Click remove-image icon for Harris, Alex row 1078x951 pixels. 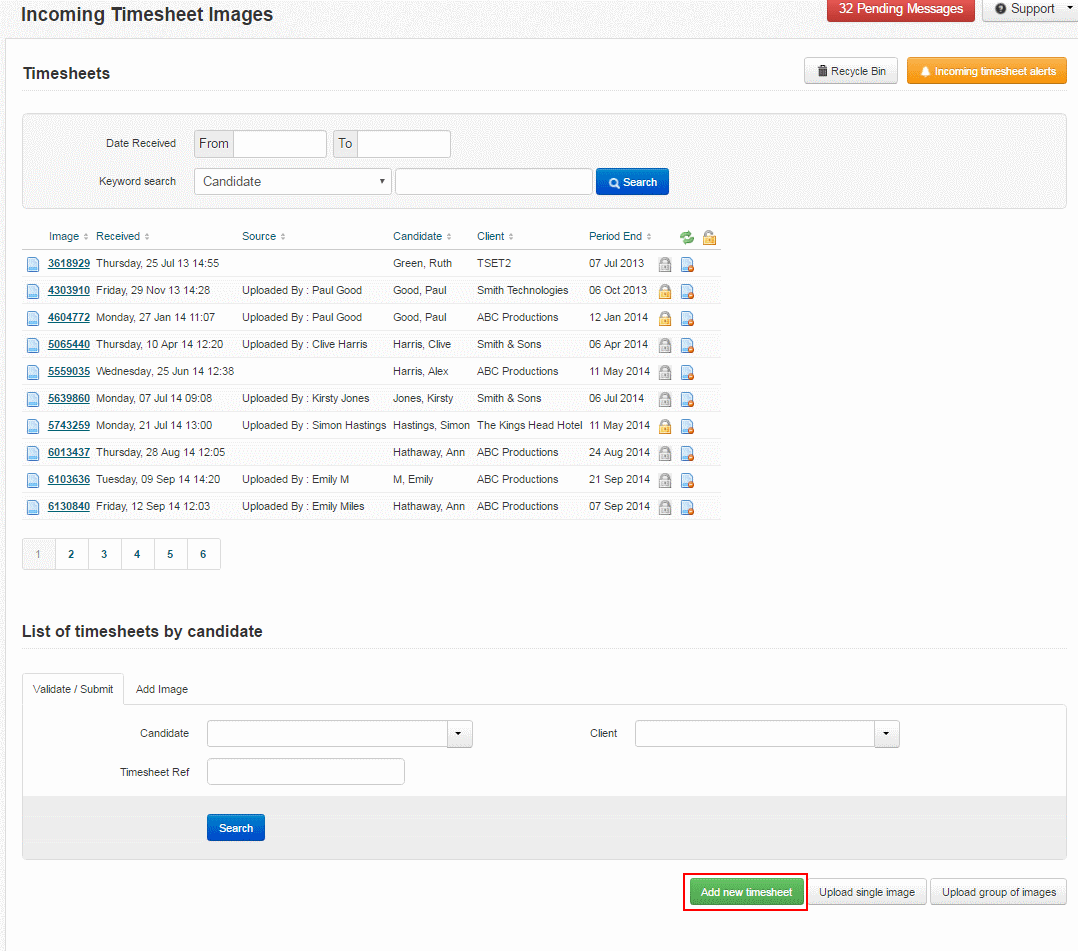687,372
